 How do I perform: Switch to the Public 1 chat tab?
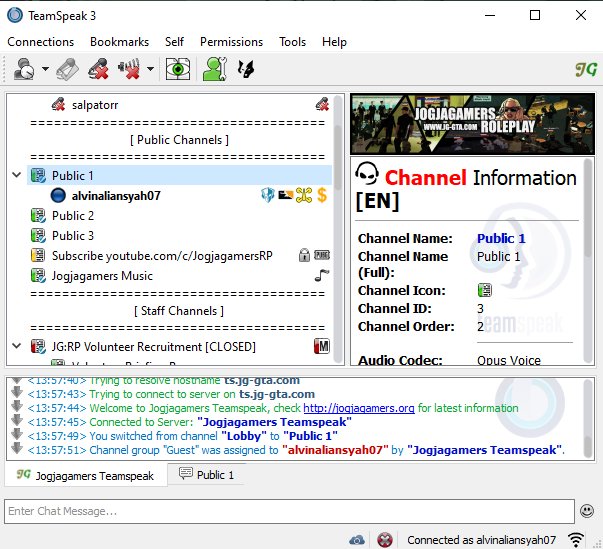207,475
